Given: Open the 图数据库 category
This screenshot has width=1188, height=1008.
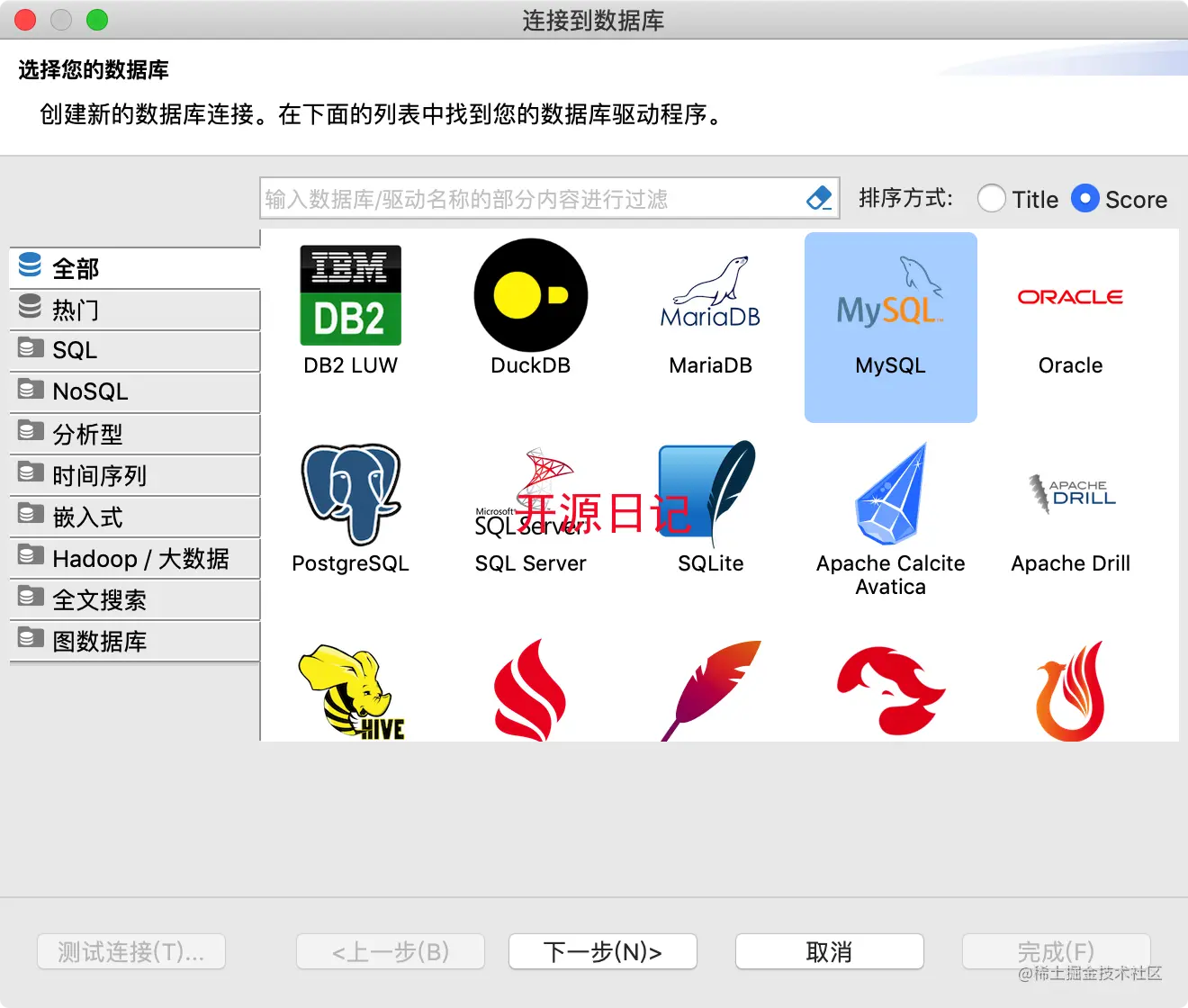Looking at the screenshot, I should tap(135, 641).
